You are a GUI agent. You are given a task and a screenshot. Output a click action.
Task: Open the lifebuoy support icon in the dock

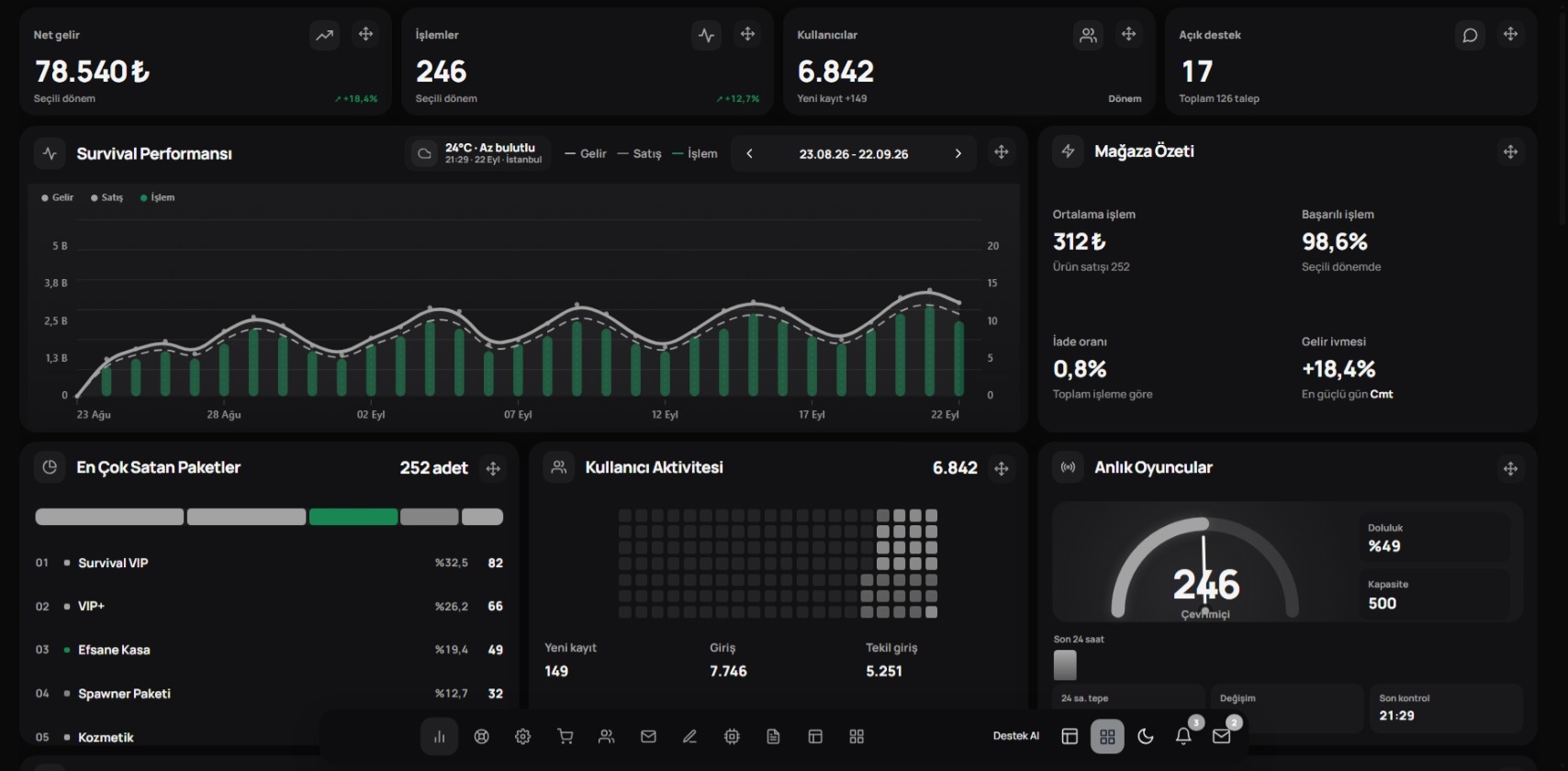481,736
